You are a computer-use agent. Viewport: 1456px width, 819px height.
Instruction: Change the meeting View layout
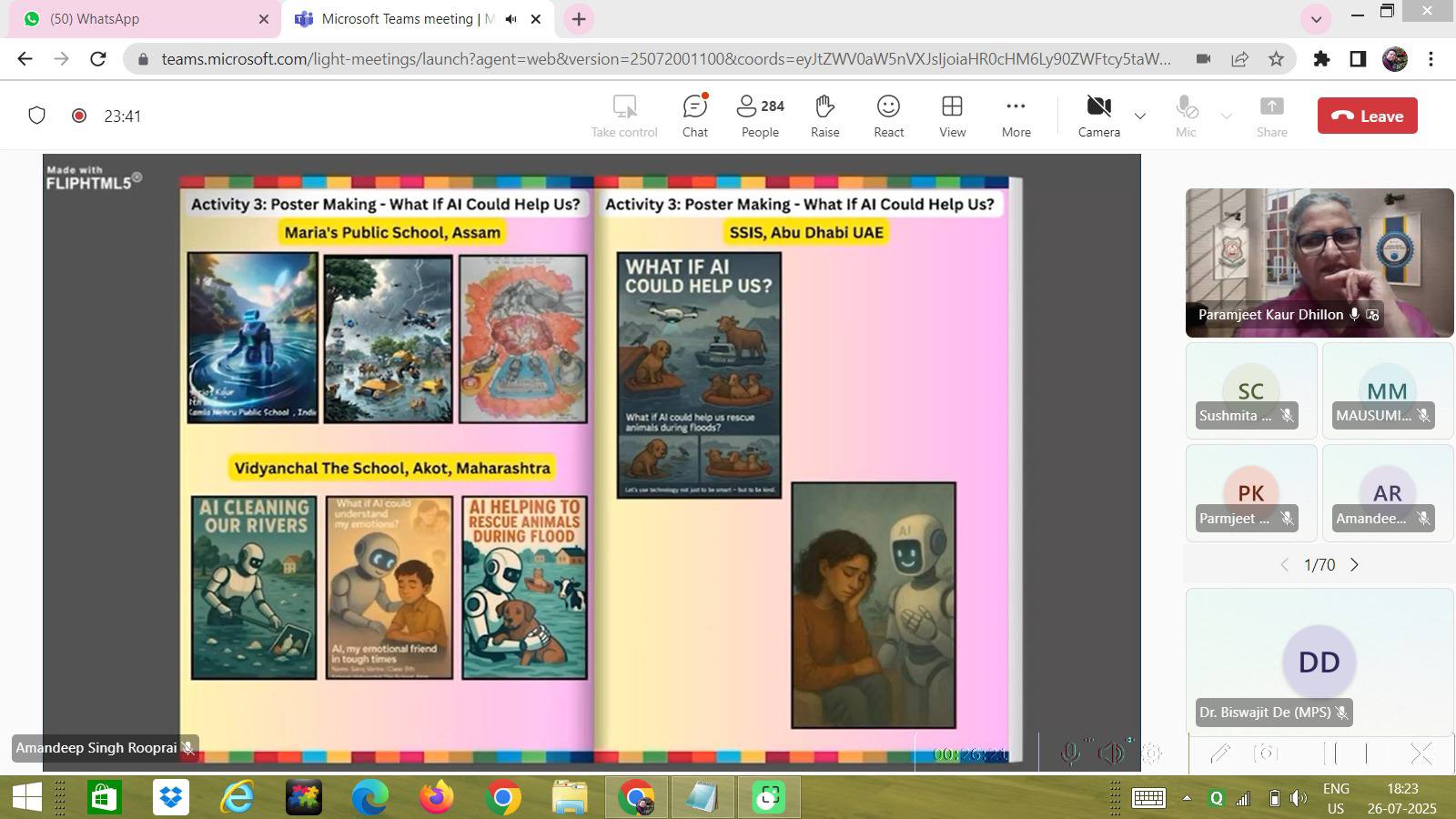[x=952, y=116]
